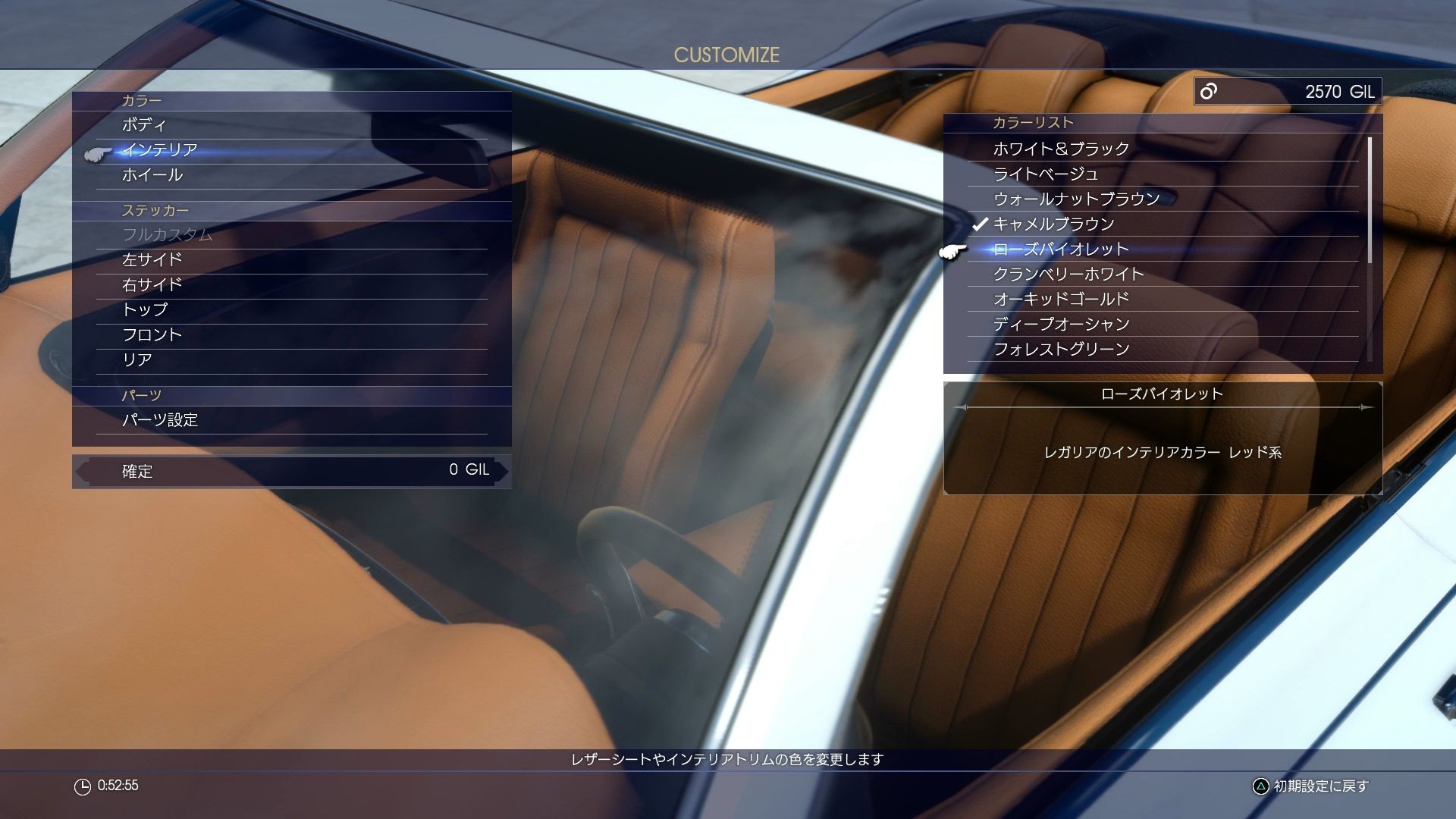The width and height of the screenshot is (1456, 819).
Task: Click the ローズバイオレット description panel title
Action: [1162, 394]
